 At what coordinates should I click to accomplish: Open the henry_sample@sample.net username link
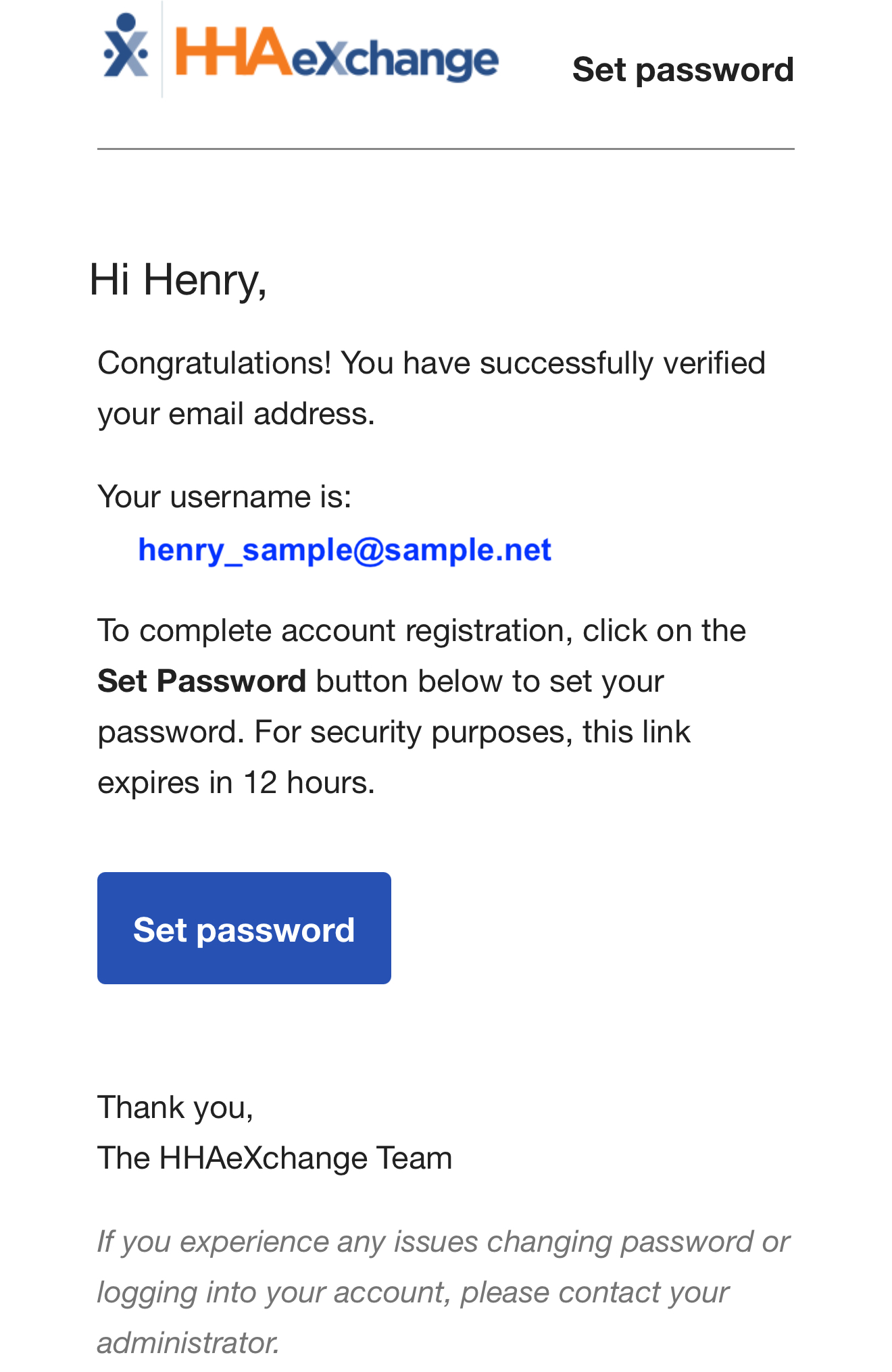click(x=345, y=550)
